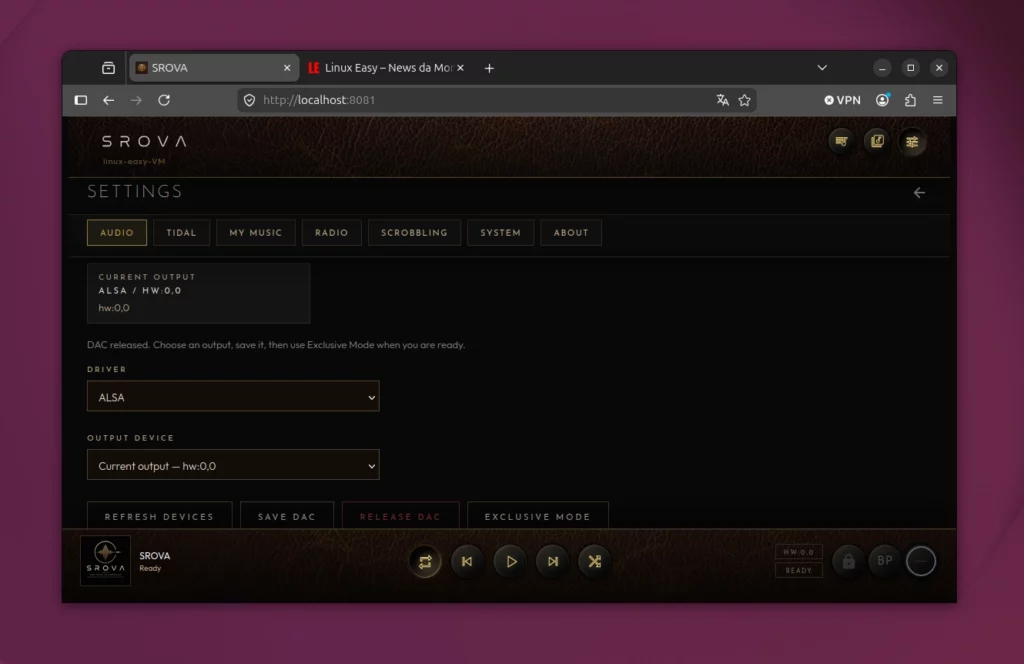This screenshot has height=664, width=1024.
Task: Switch to the Tidal settings tab
Action: 182,232
